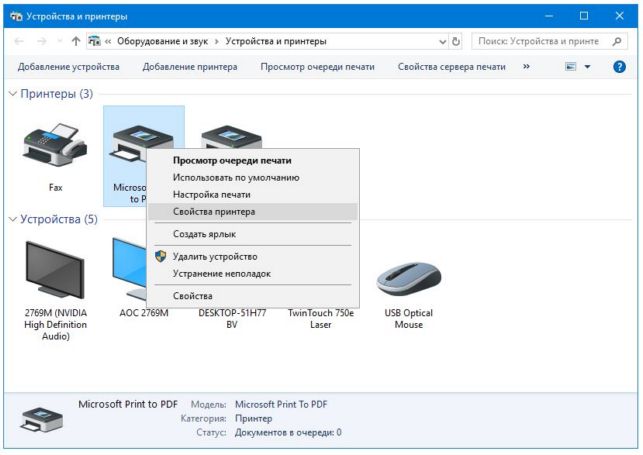This screenshot has width=643, height=455.
Task: Expand the address bar history dropdown
Action: tap(442, 41)
